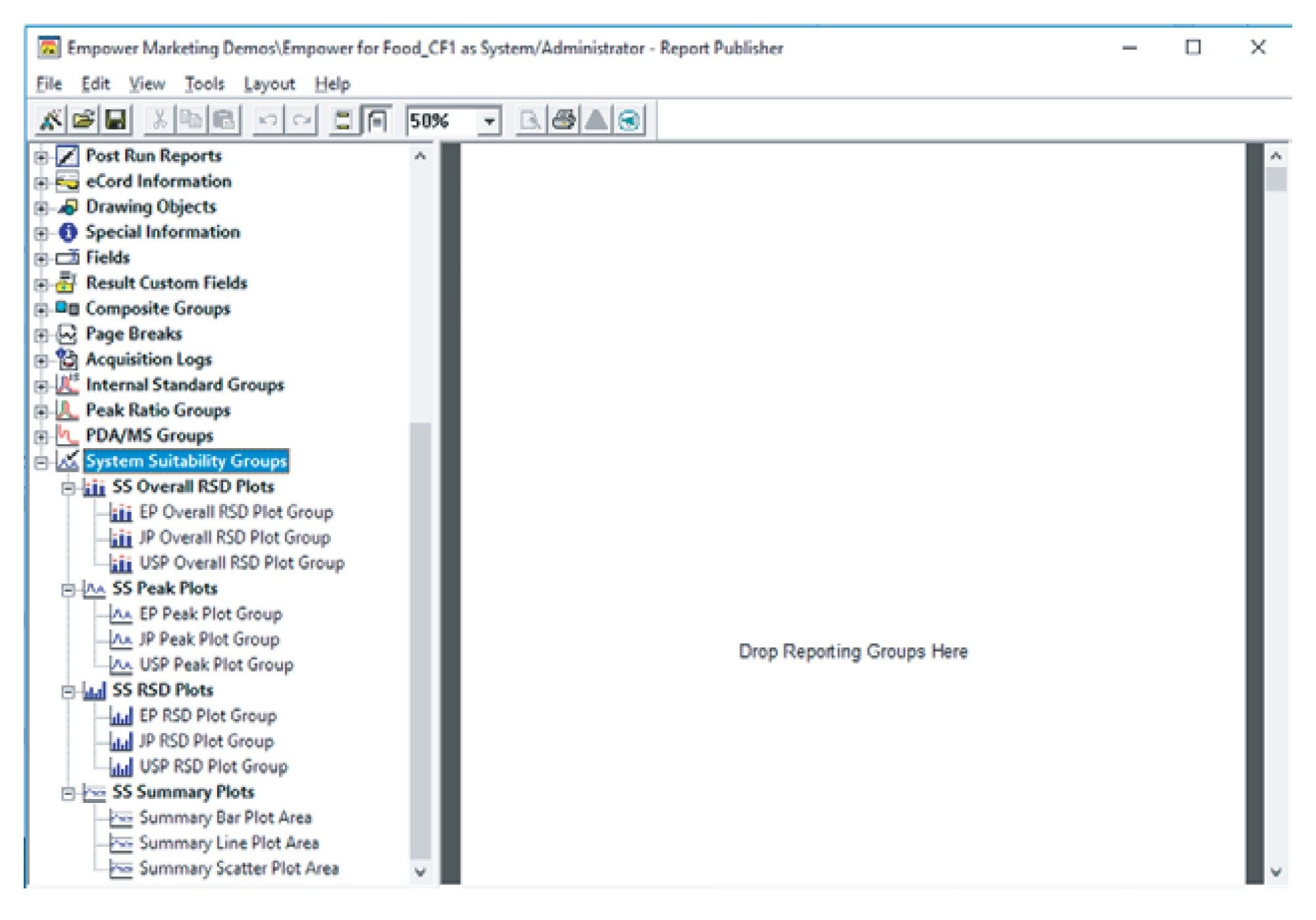This screenshot has height=920, width=1316.
Task: Collapse the System Suitability Groups node
Action: [41, 463]
